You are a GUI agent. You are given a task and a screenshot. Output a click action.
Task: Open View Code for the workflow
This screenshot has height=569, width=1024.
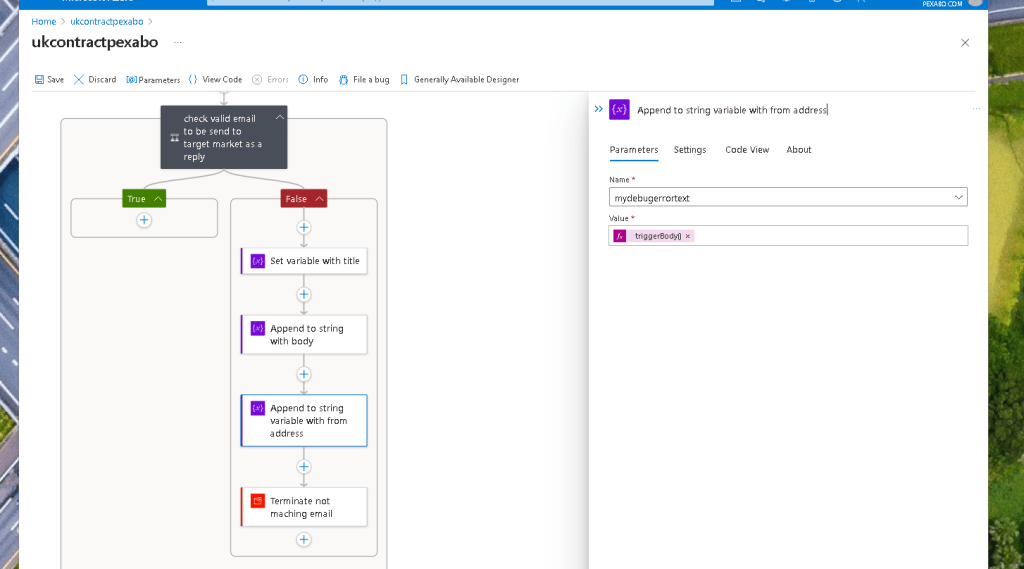(x=215, y=80)
